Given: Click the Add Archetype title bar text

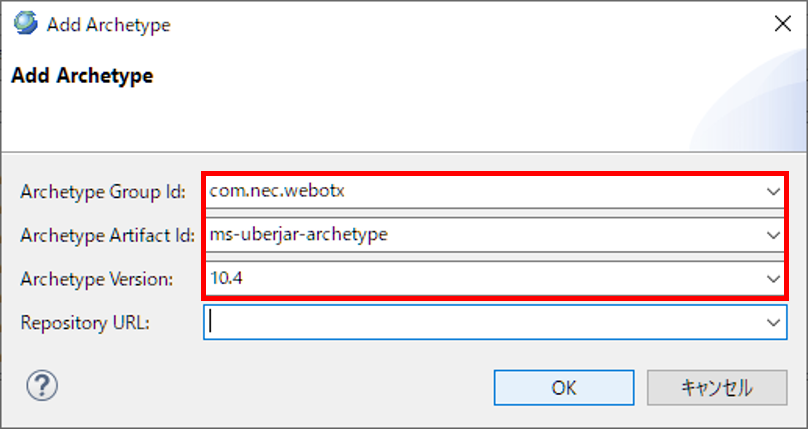Looking at the screenshot, I should [108, 25].
